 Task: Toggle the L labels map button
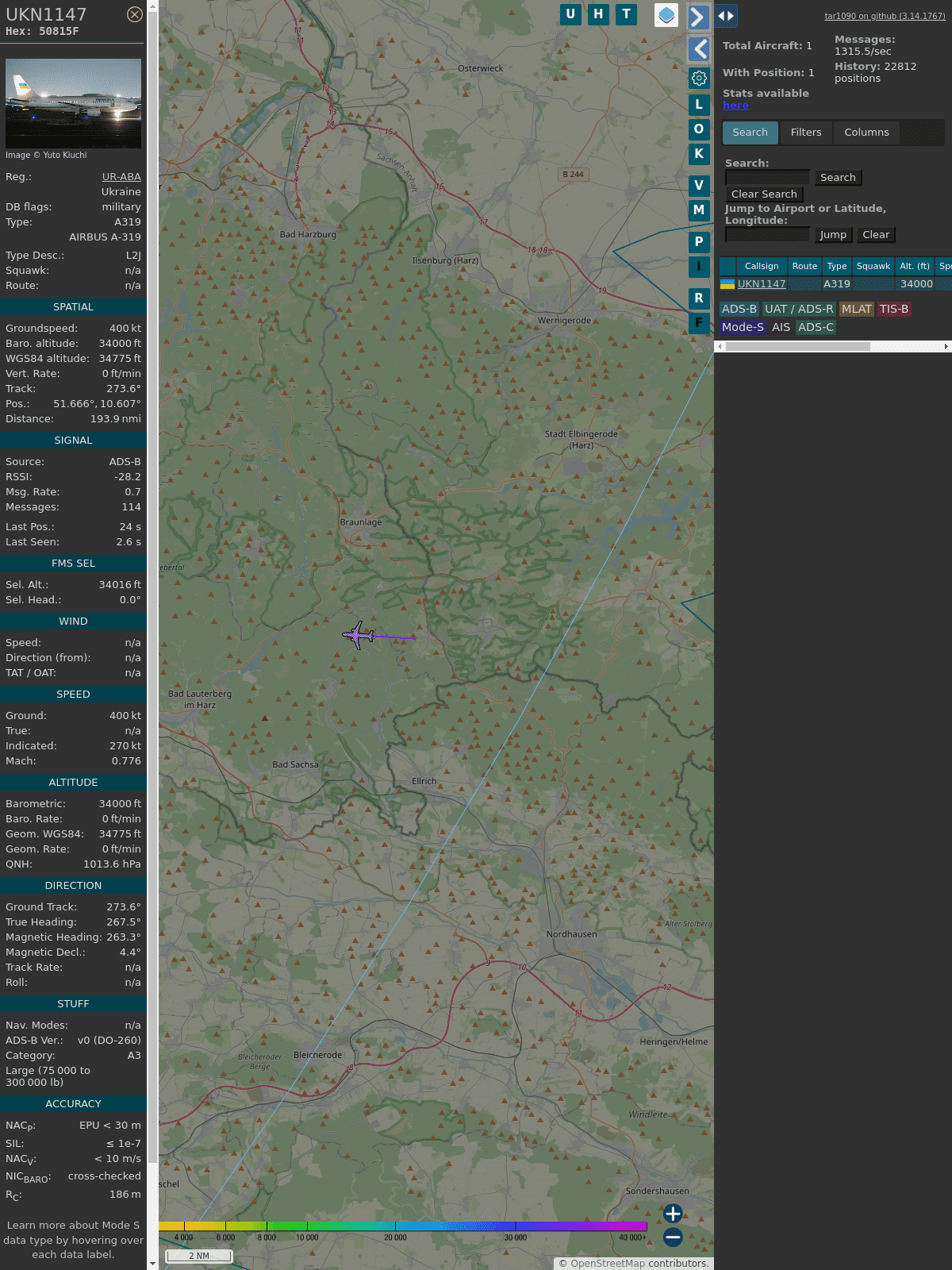[x=699, y=105]
